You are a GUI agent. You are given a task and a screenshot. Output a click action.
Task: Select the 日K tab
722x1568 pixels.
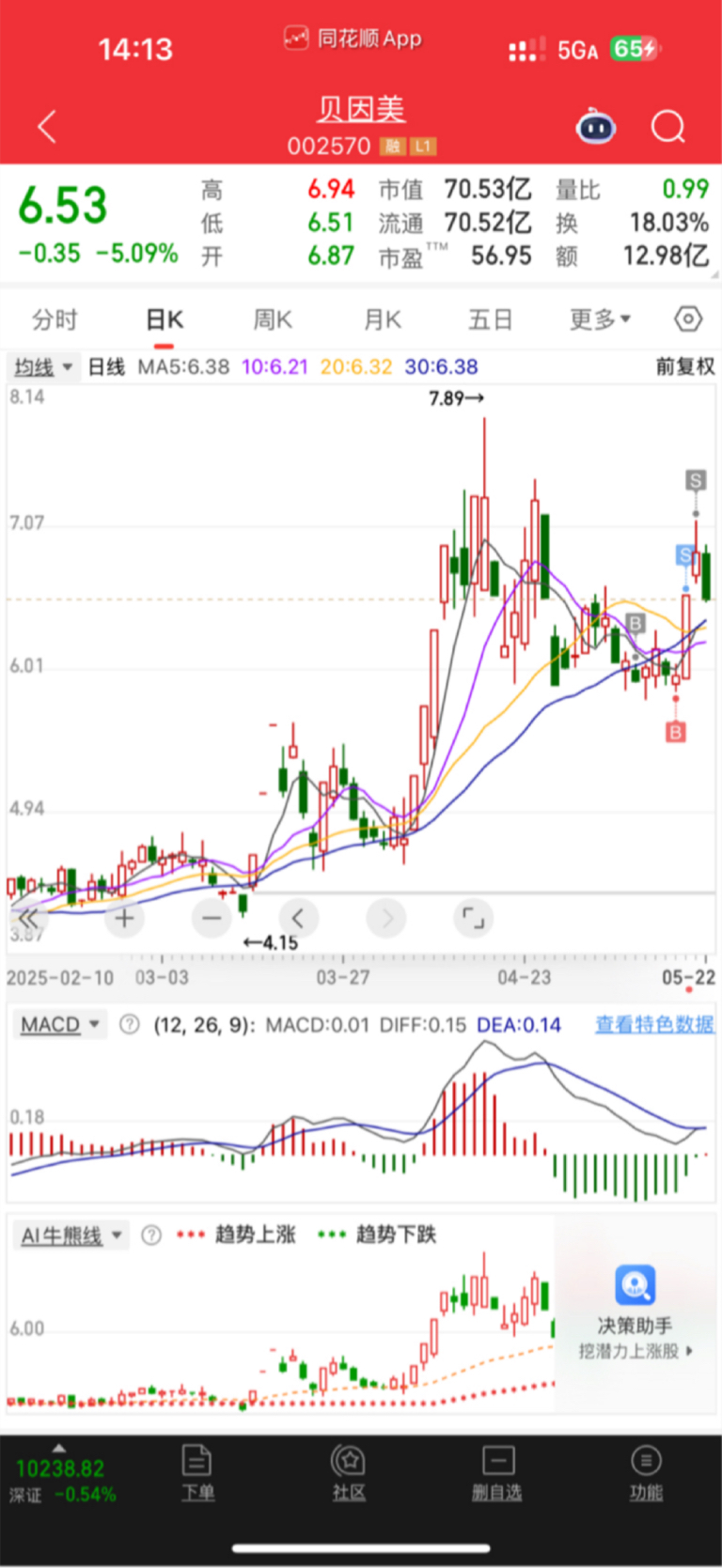(x=165, y=319)
